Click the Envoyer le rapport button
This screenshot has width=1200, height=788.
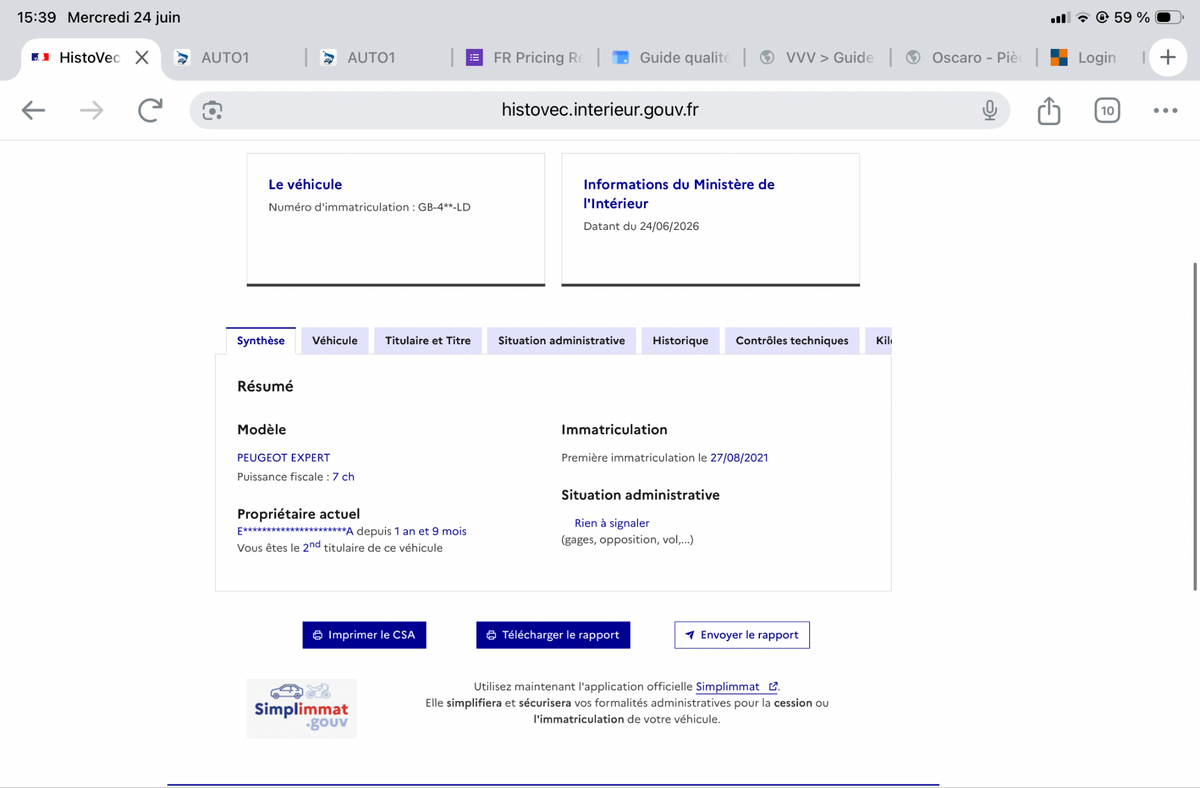742,635
